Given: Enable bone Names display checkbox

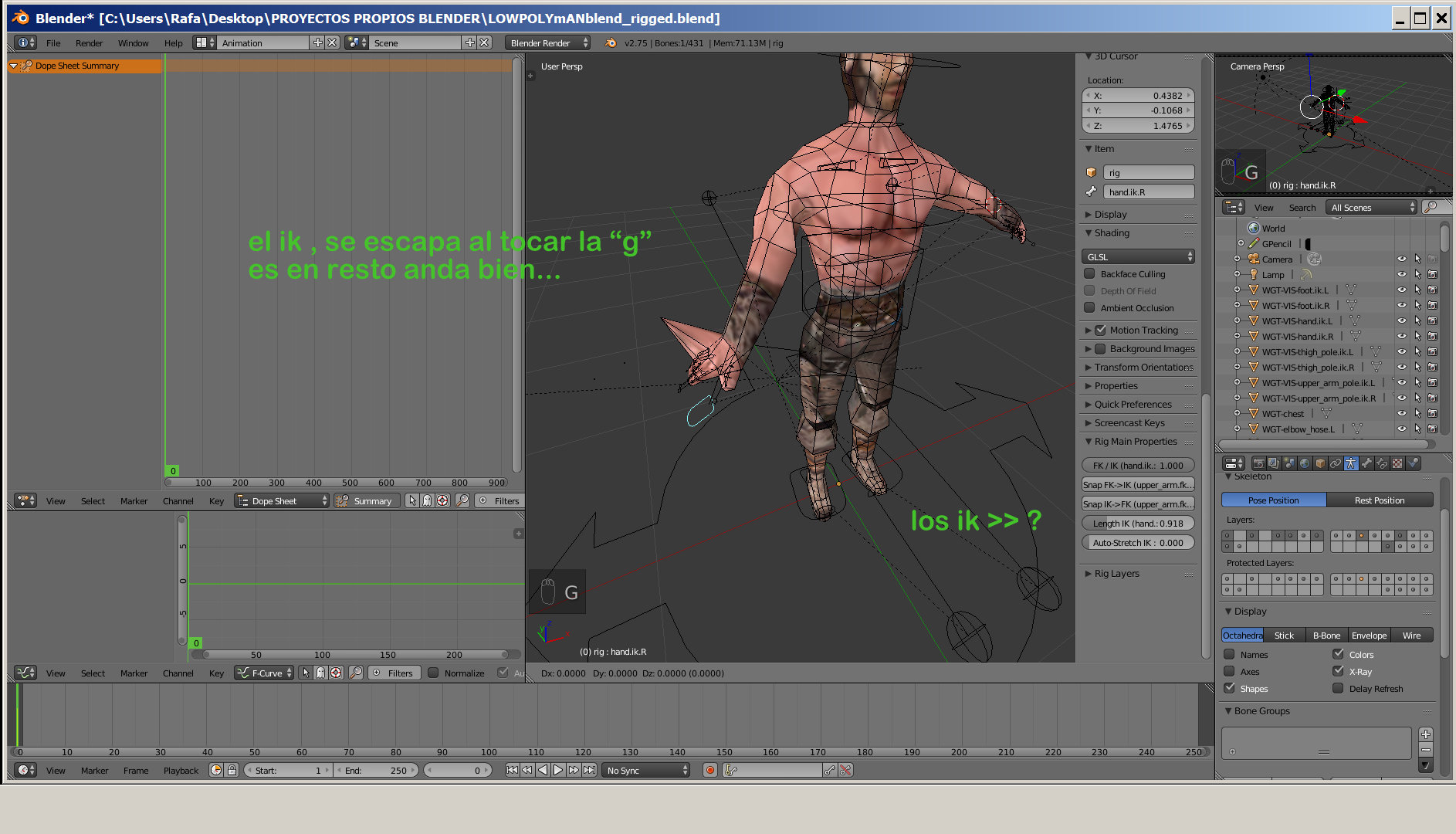Looking at the screenshot, I should [1229, 654].
